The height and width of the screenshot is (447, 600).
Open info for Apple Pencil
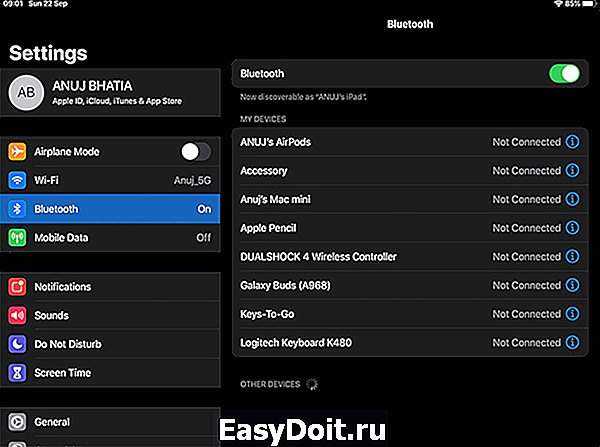(x=572, y=228)
